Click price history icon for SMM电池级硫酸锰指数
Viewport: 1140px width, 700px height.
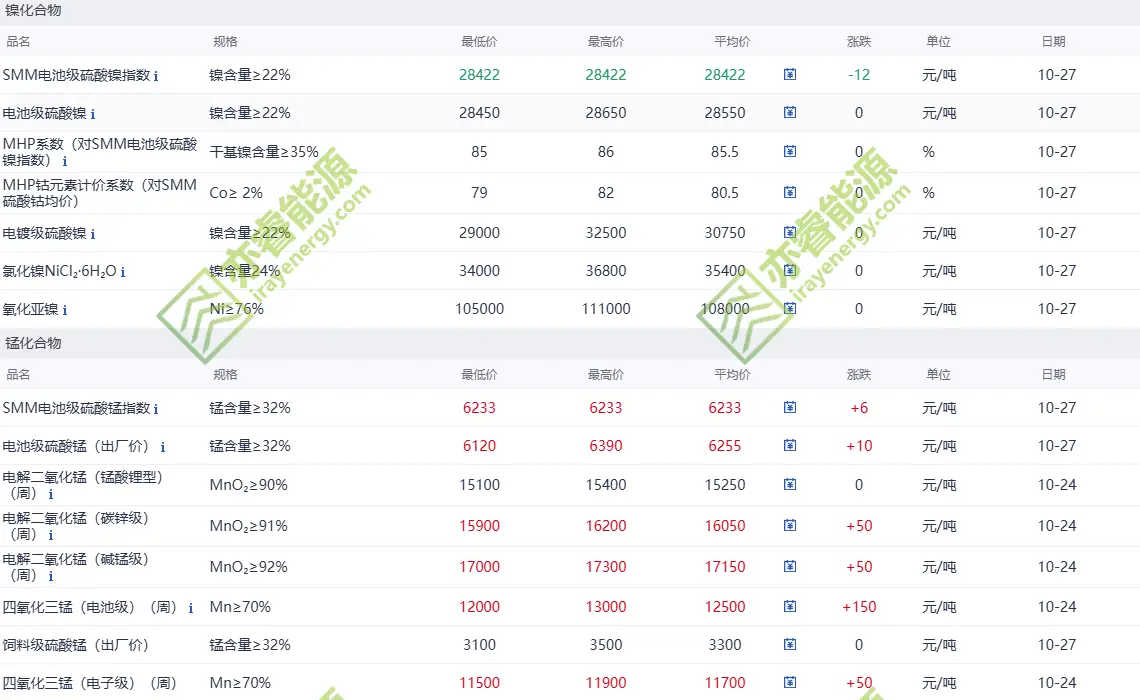pos(790,408)
